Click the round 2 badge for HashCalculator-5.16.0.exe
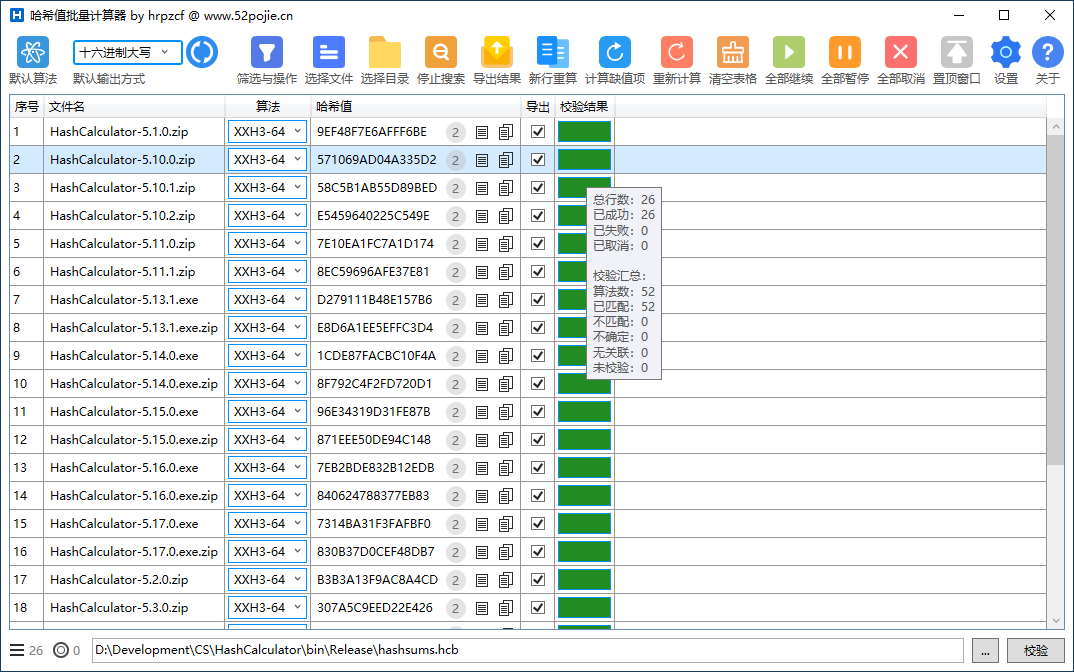 (455, 469)
